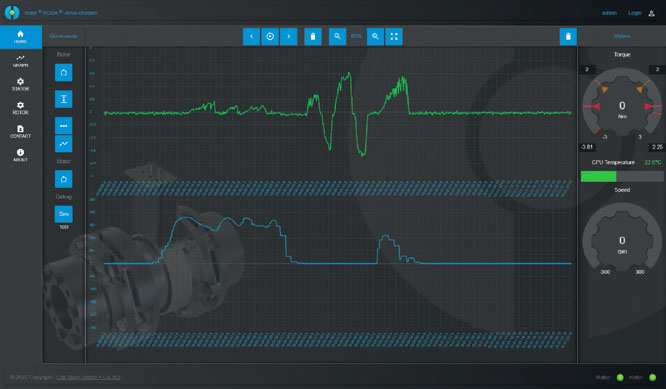Open Rotor settings in sidebar
Screen dimensions: 666x389
20,108
